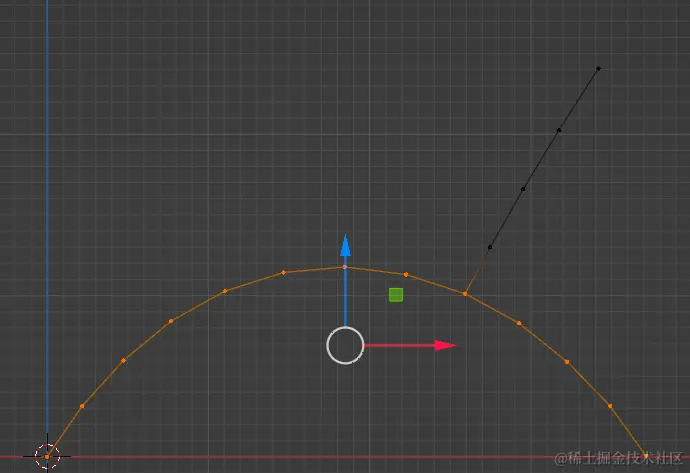Select the black vertex at the line's far end
This screenshot has width=690, height=473.
pyautogui.click(x=598, y=69)
